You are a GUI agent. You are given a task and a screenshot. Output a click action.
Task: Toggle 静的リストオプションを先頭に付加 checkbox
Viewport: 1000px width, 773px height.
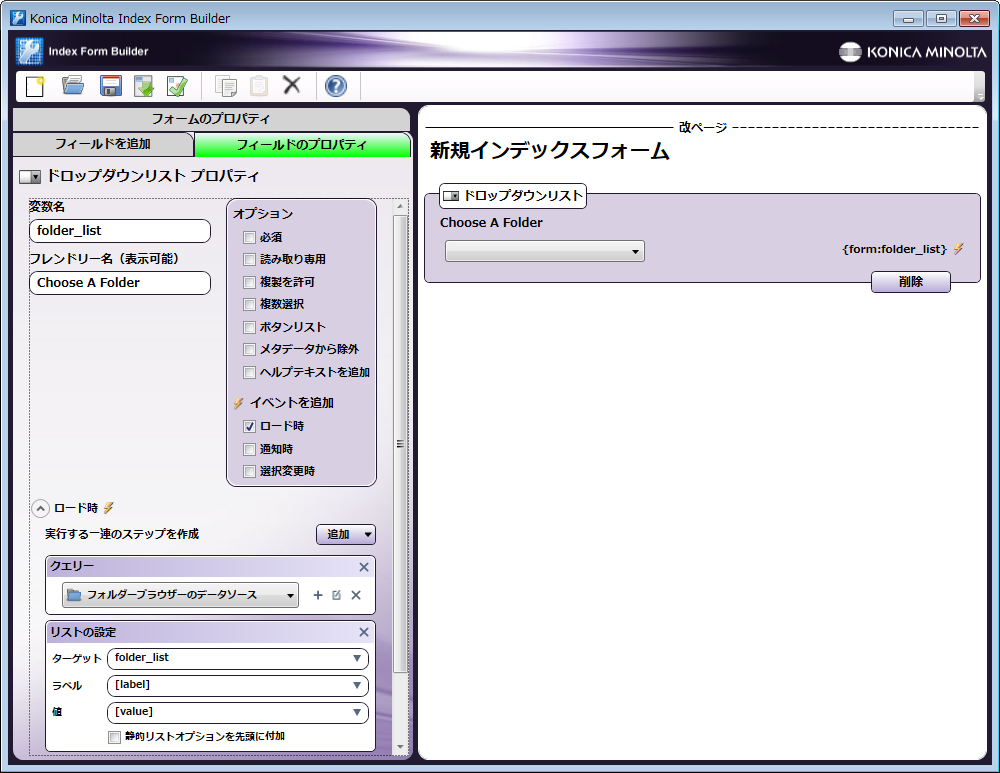[114, 737]
